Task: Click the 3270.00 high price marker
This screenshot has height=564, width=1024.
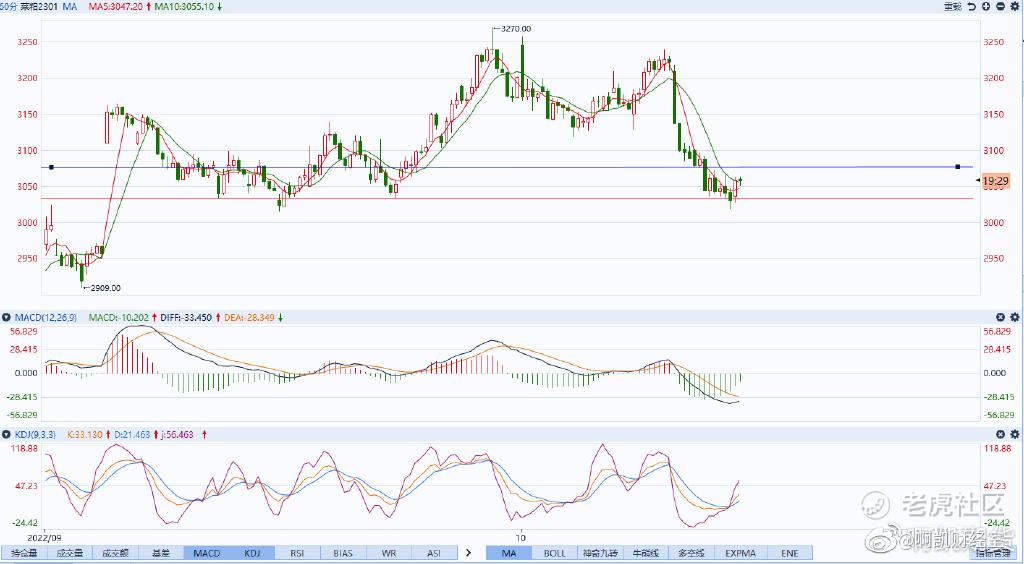Action: [515, 29]
